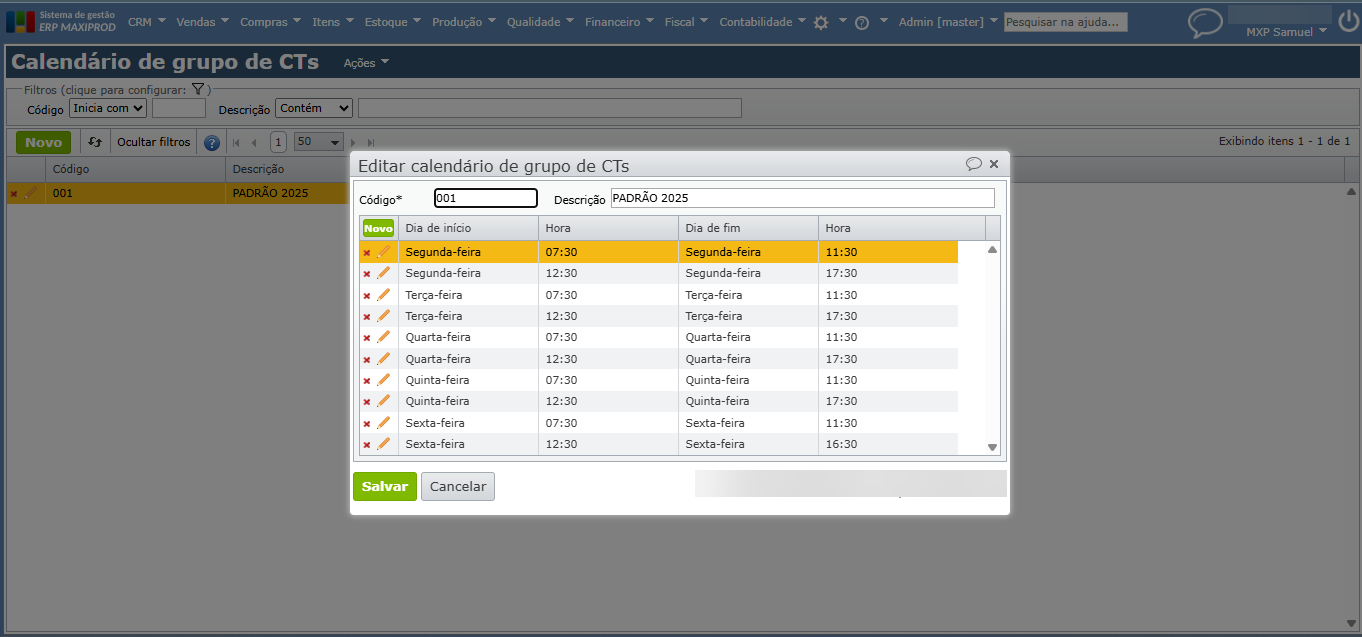The height and width of the screenshot is (637, 1362).
Task: Click the help search box
Action: [x=1066, y=22]
